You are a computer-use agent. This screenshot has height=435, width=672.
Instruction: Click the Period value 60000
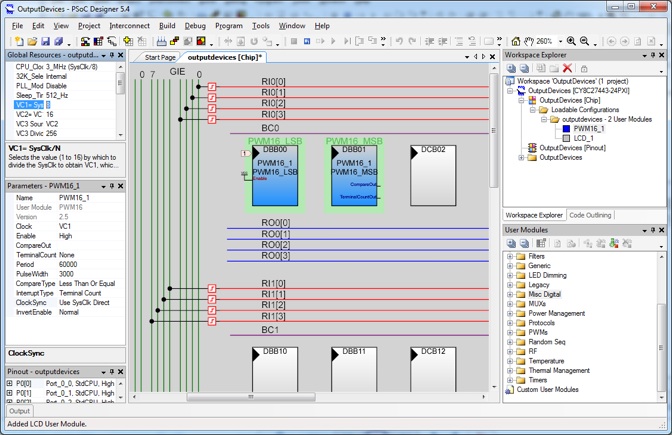pyautogui.click(x=68, y=264)
